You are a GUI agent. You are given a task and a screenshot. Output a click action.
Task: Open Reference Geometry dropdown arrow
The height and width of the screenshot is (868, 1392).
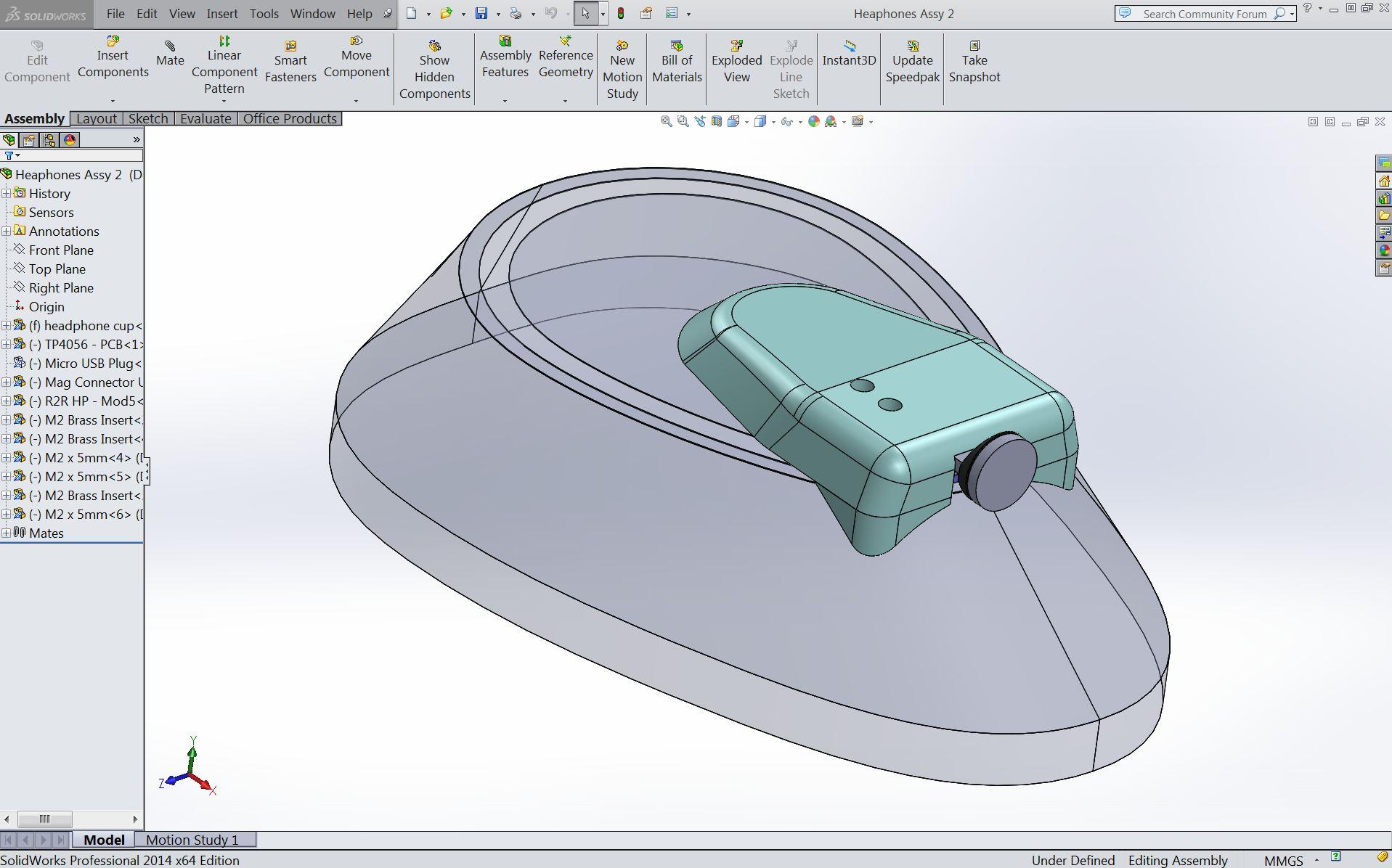pos(565,101)
